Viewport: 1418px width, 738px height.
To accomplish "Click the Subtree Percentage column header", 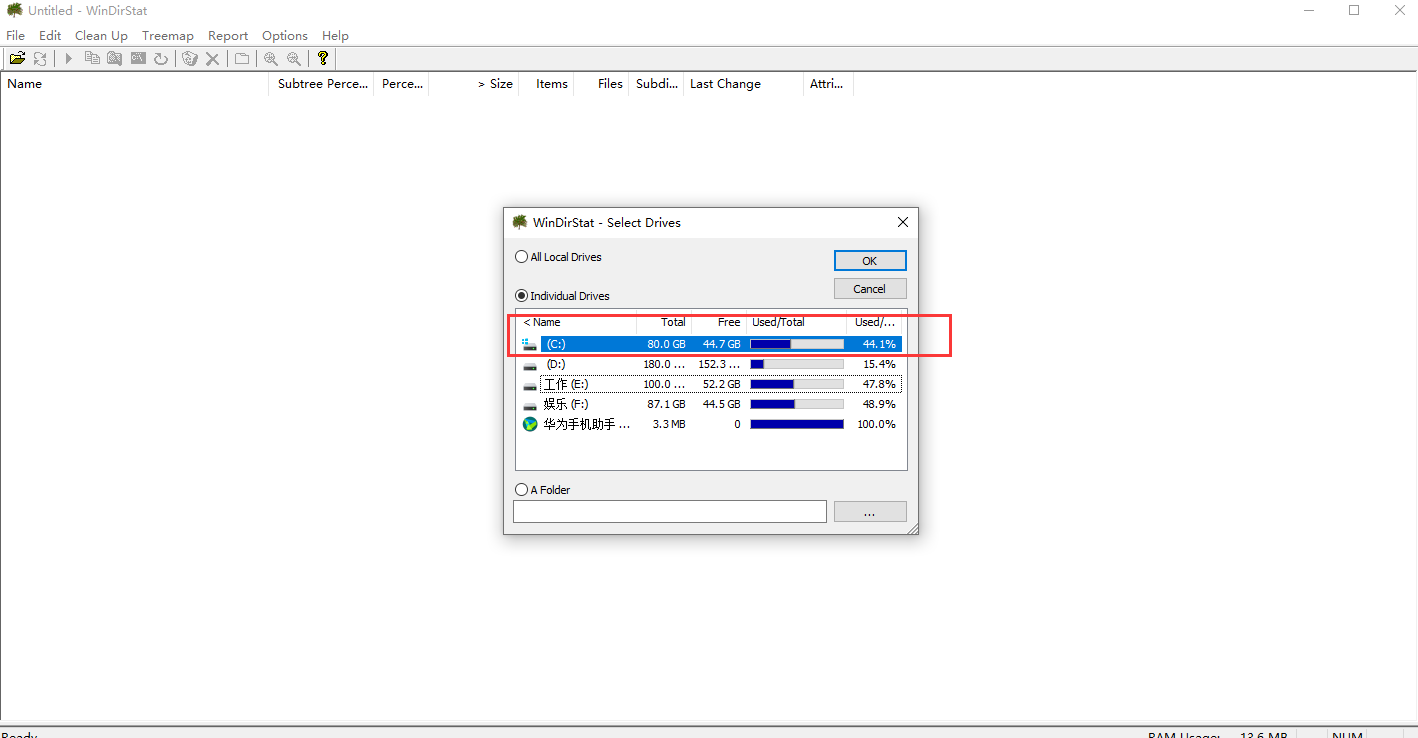I will point(321,84).
